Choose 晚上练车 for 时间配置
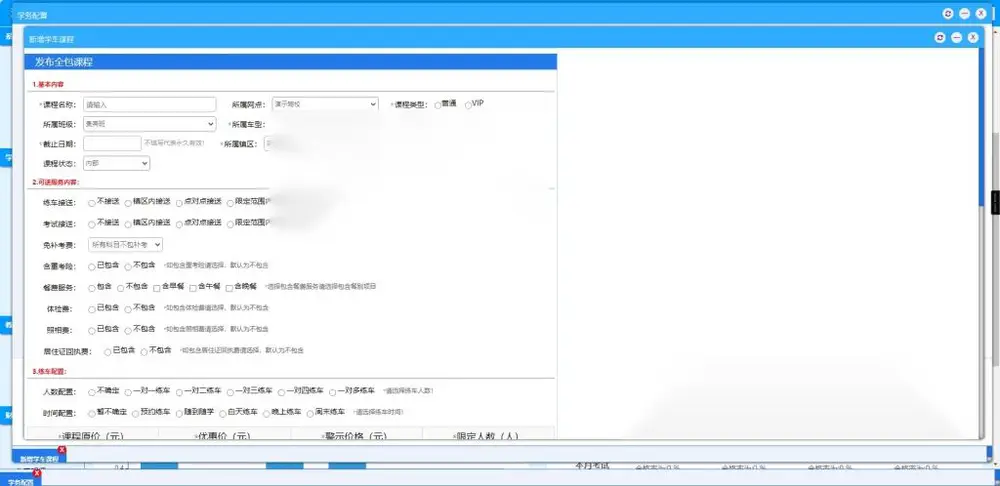This screenshot has width=1000, height=486. [267, 414]
